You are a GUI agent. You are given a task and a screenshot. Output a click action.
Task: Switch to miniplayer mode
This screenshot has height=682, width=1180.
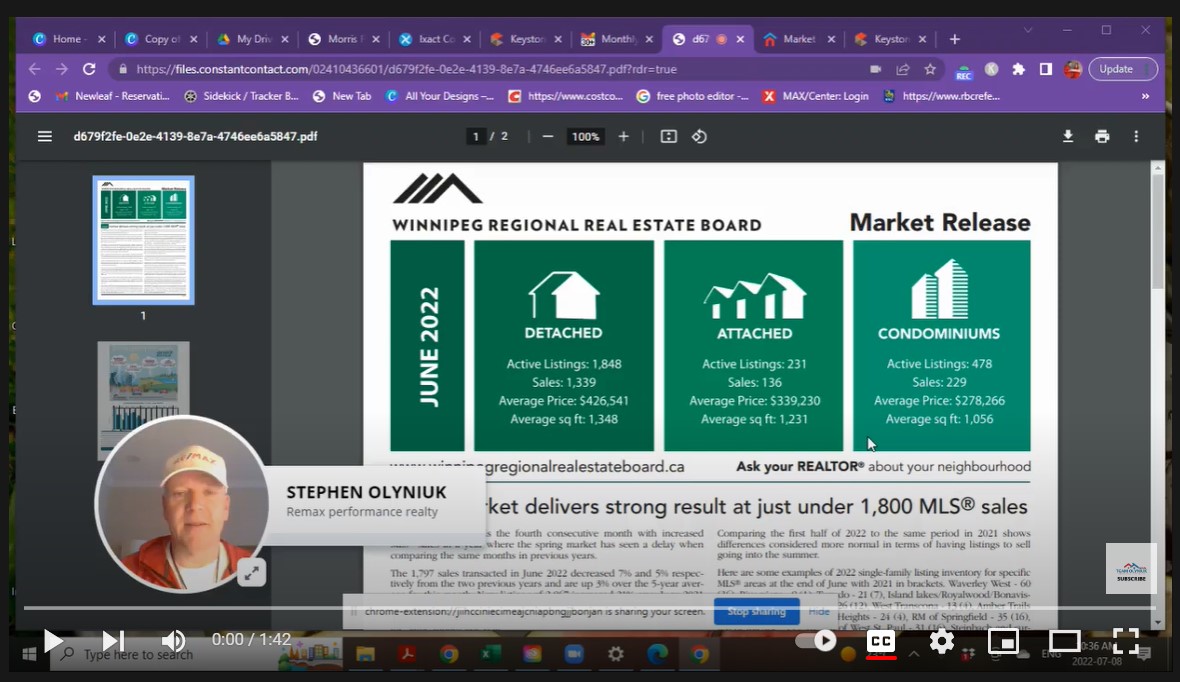[x=1003, y=641]
